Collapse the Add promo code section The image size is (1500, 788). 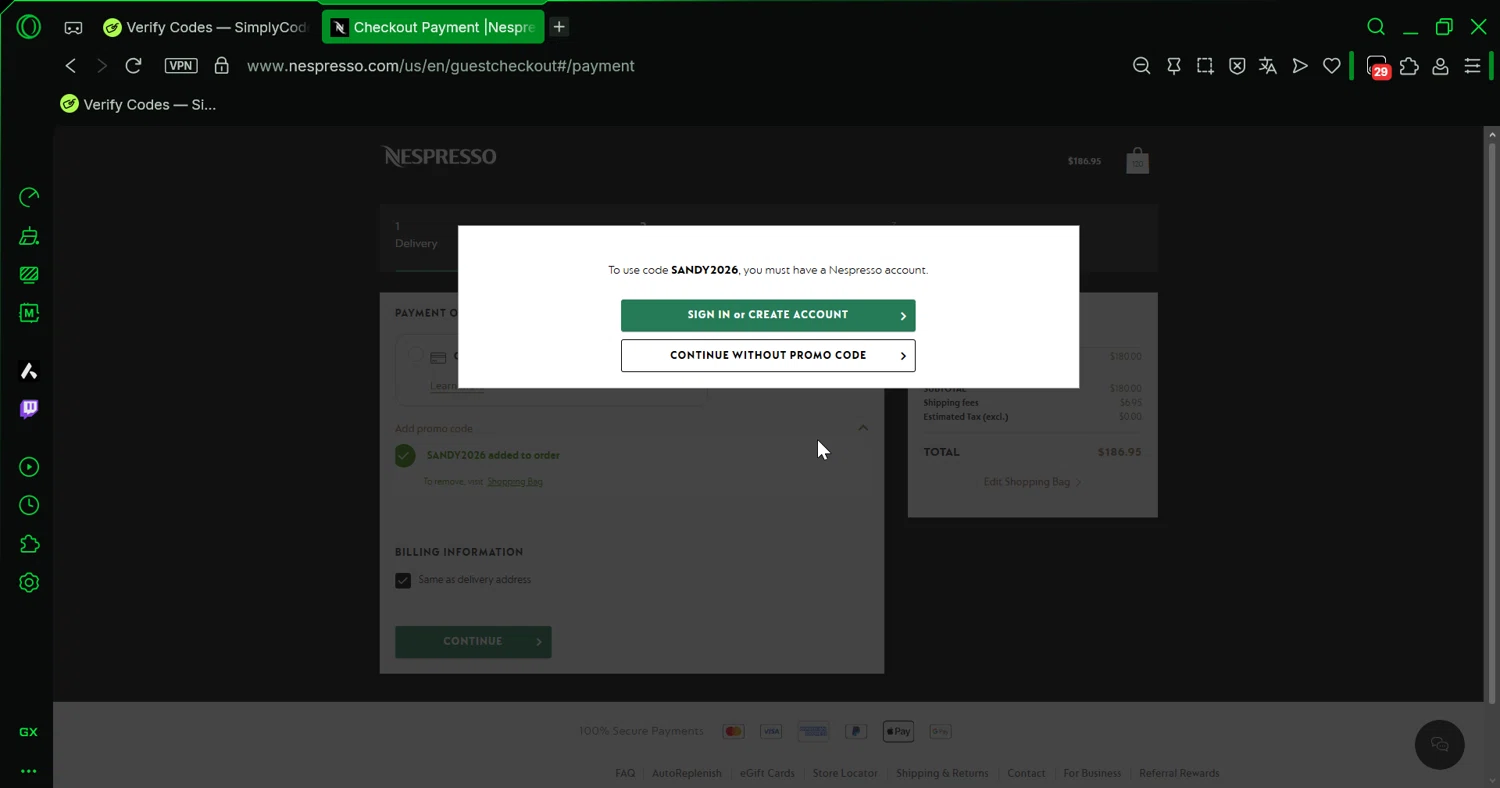point(863,428)
